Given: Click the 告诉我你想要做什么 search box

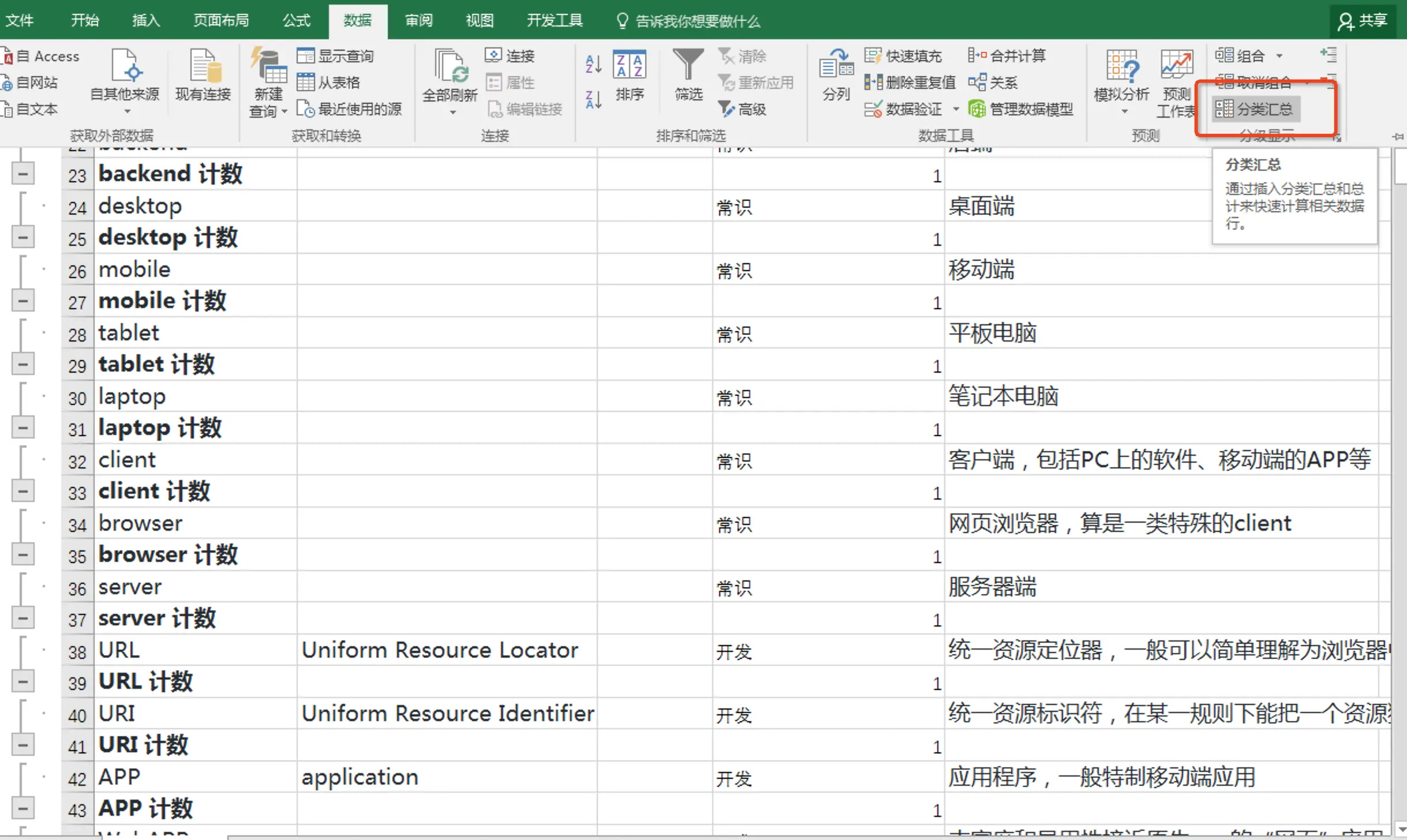Looking at the screenshot, I should click(697, 21).
